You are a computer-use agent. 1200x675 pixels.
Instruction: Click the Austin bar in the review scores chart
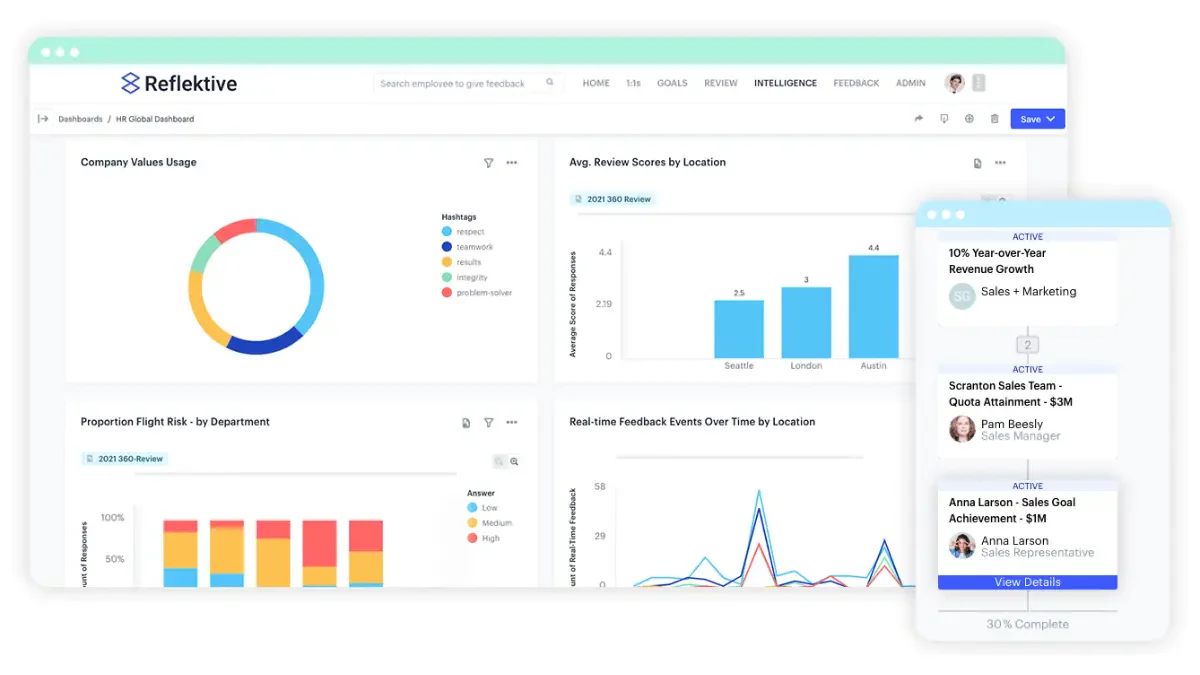click(873, 306)
